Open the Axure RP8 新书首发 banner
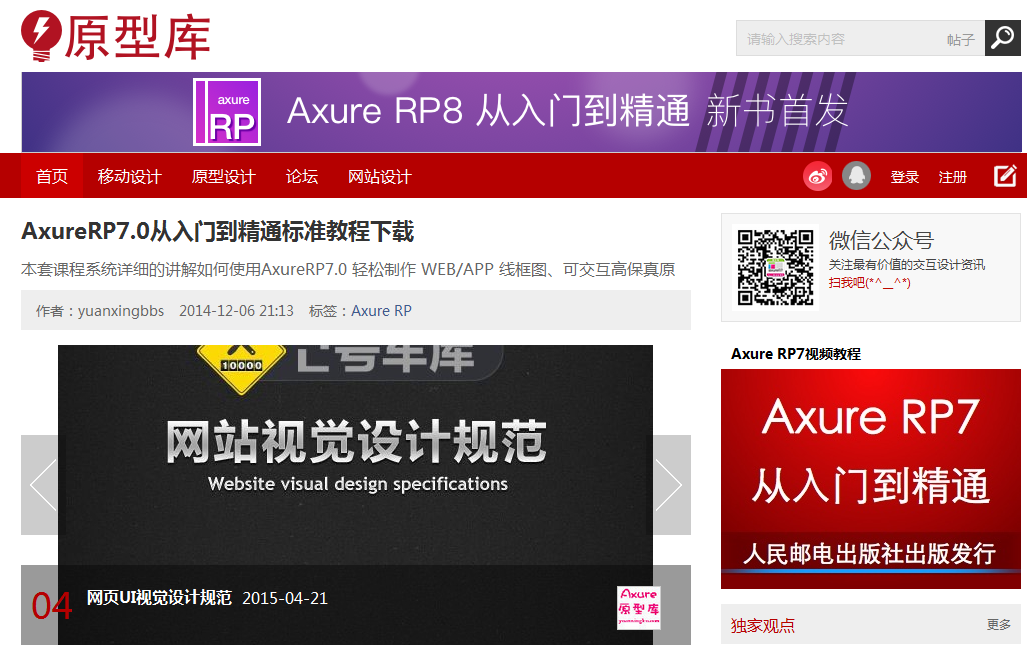Screen dimensions: 1027x646 coord(521,112)
